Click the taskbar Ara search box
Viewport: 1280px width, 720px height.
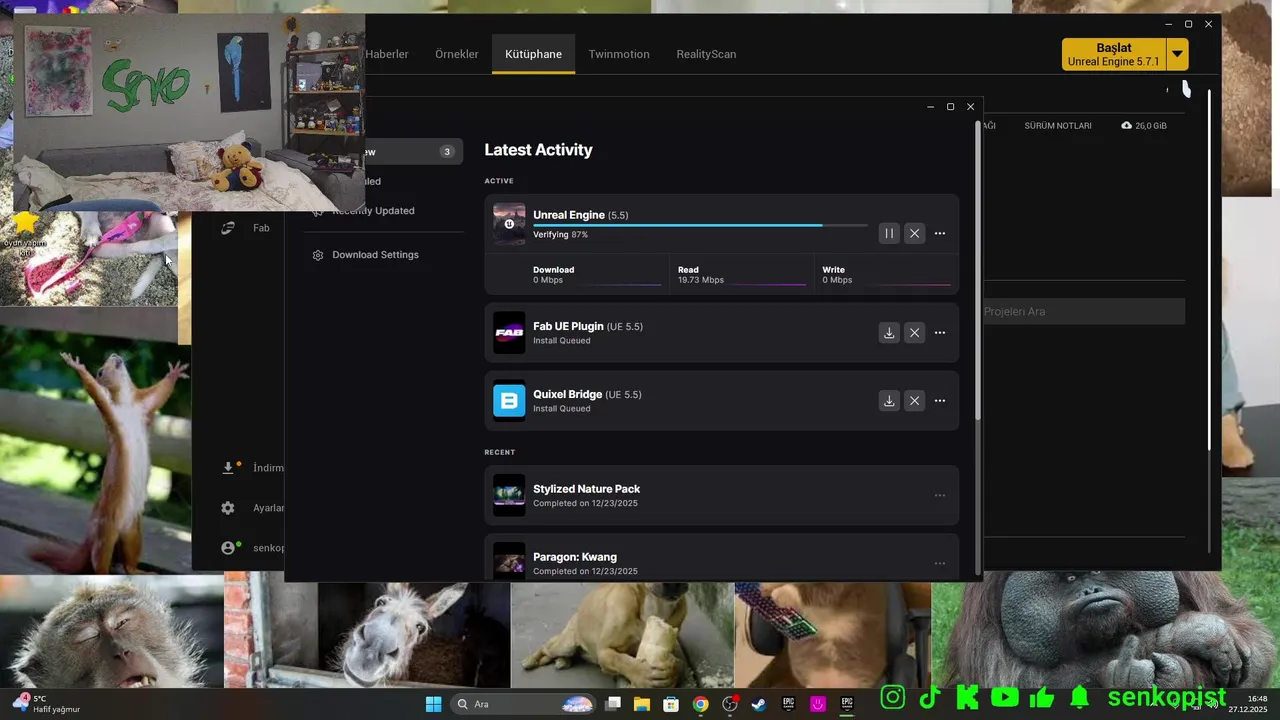(524, 704)
